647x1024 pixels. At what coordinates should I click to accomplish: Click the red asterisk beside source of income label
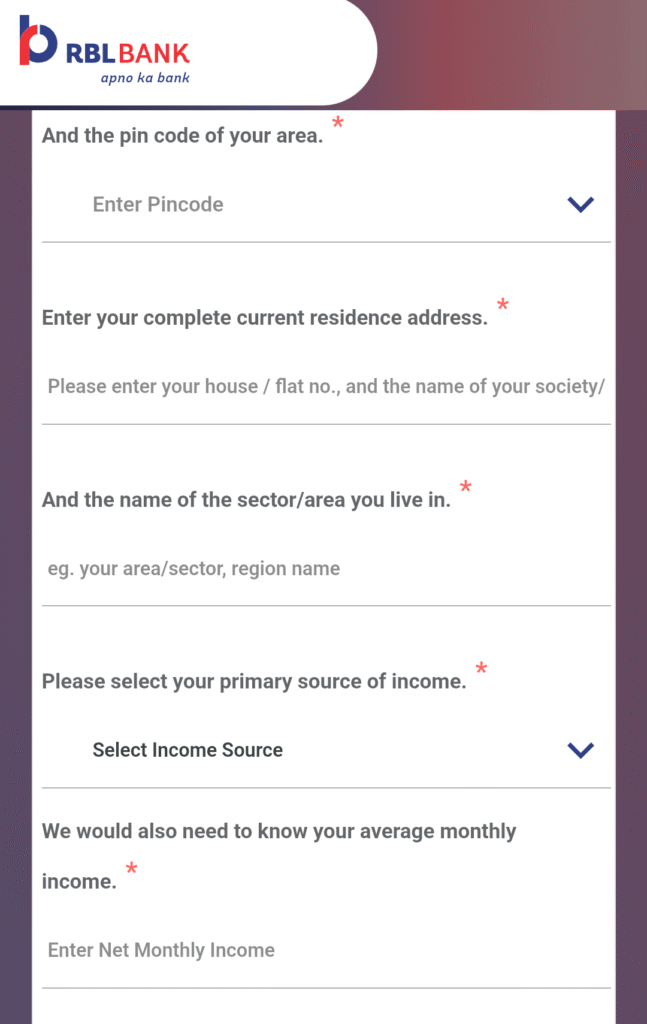pos(481,668)
